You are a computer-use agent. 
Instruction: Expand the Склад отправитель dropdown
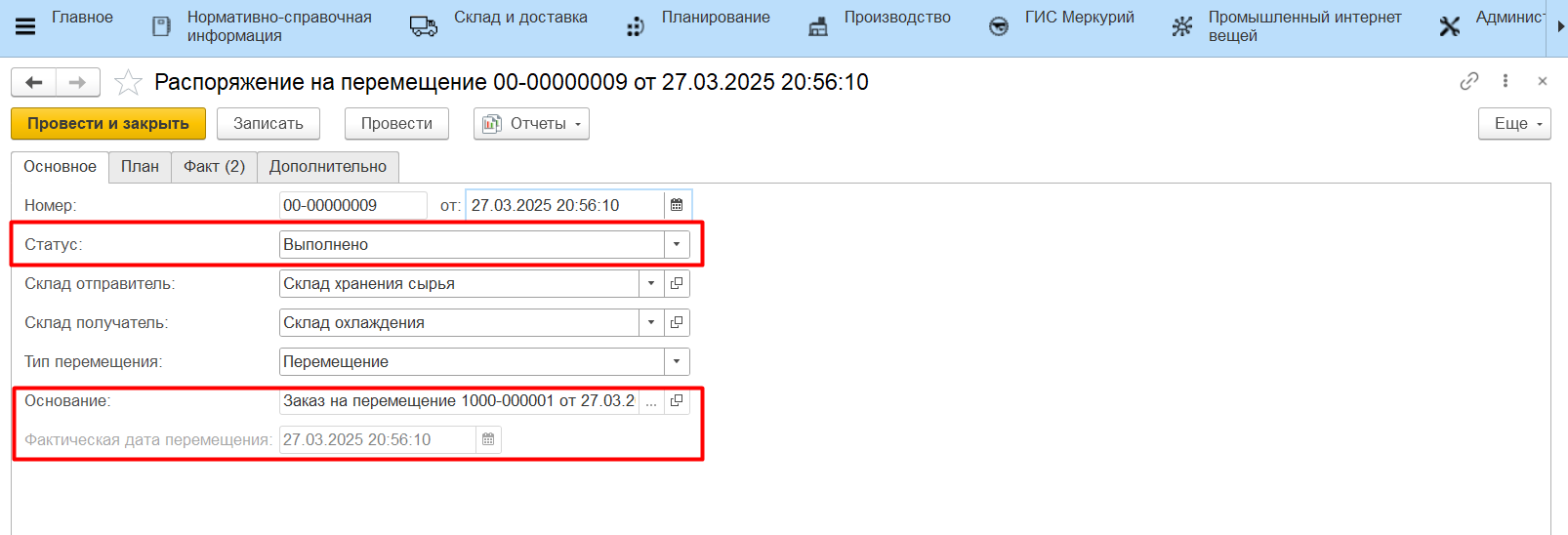click(651, 283)
